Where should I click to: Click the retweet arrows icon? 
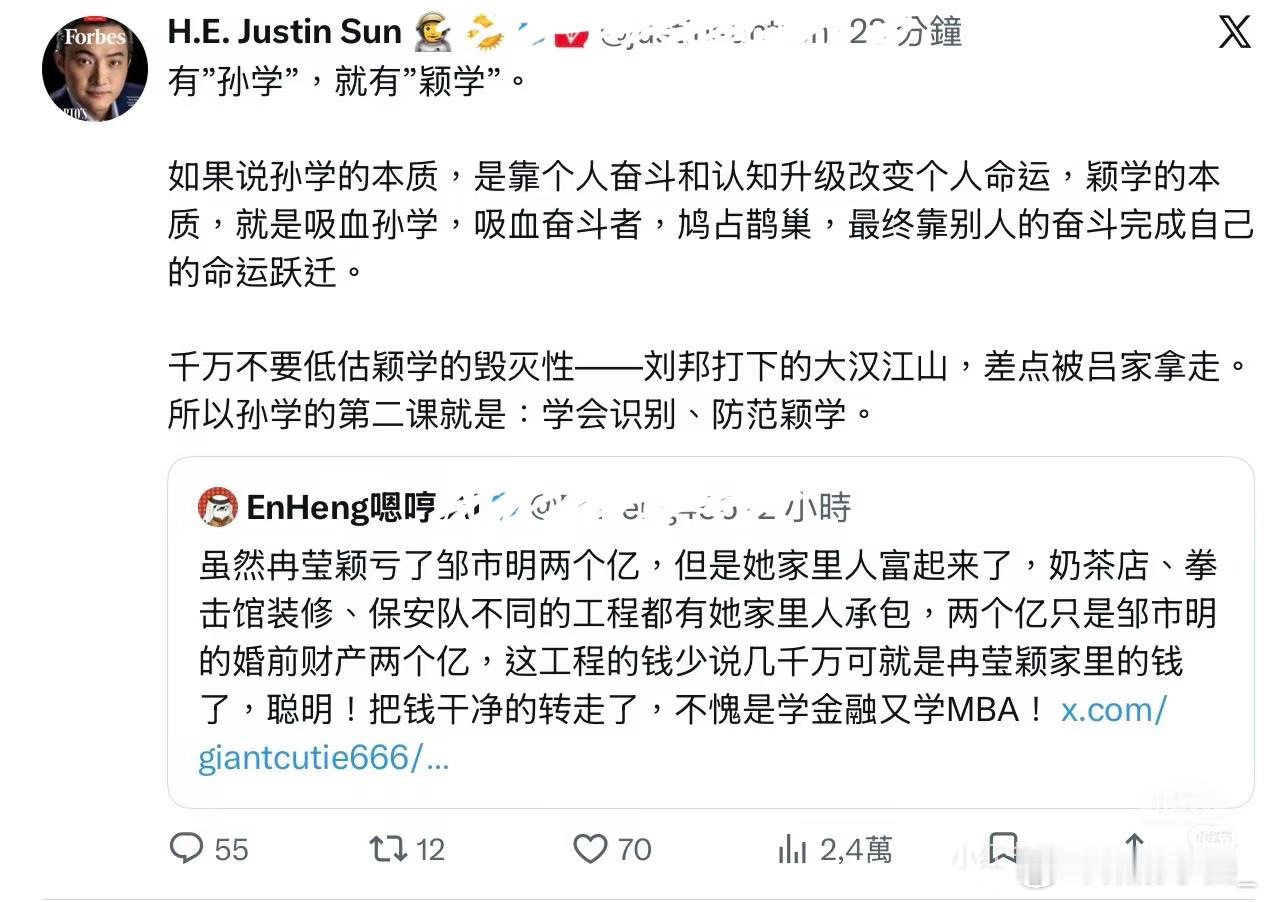click(387, 849)
